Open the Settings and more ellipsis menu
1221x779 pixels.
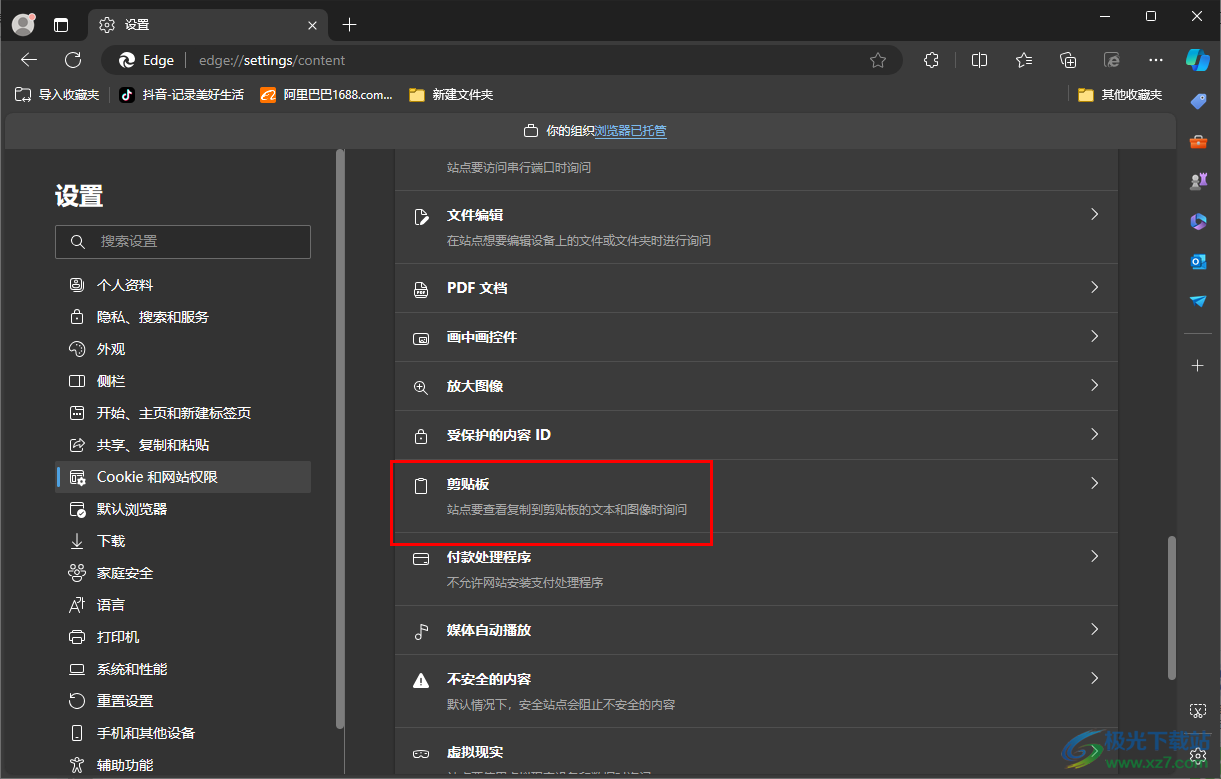(1156, 60)
